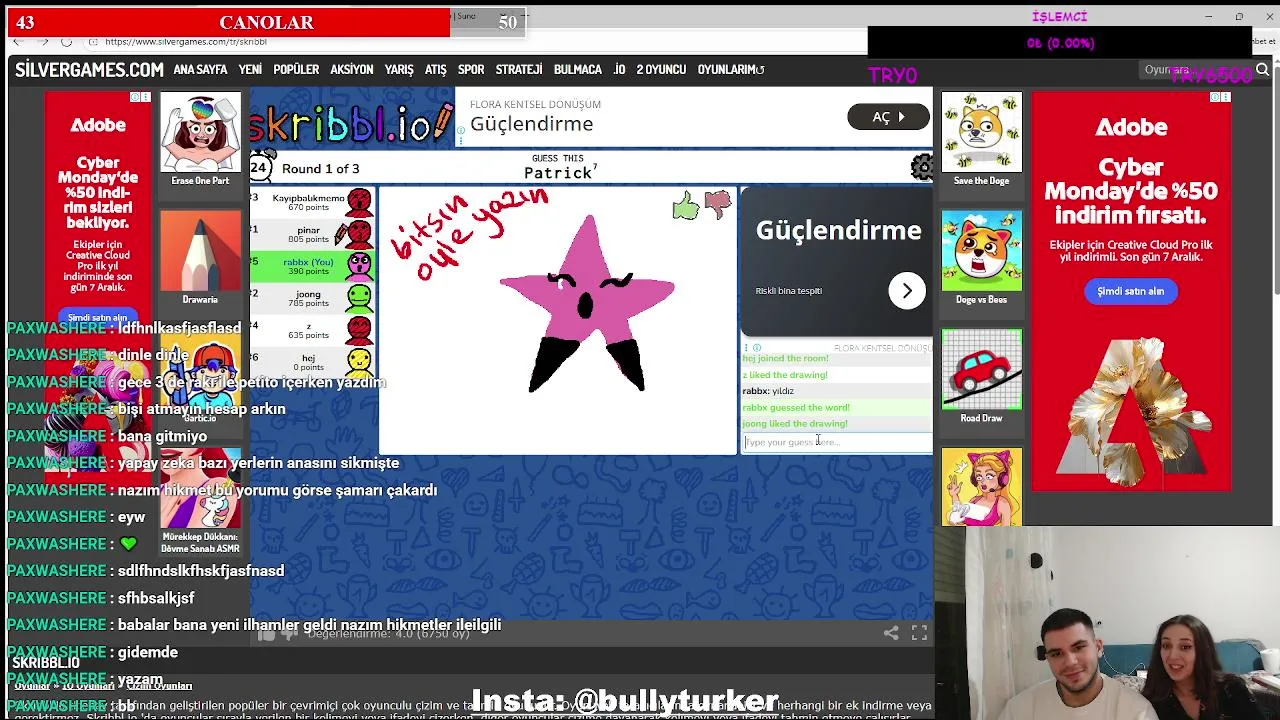
Task: Open the YENİ menu item
Action: click(x=250, y=70)
